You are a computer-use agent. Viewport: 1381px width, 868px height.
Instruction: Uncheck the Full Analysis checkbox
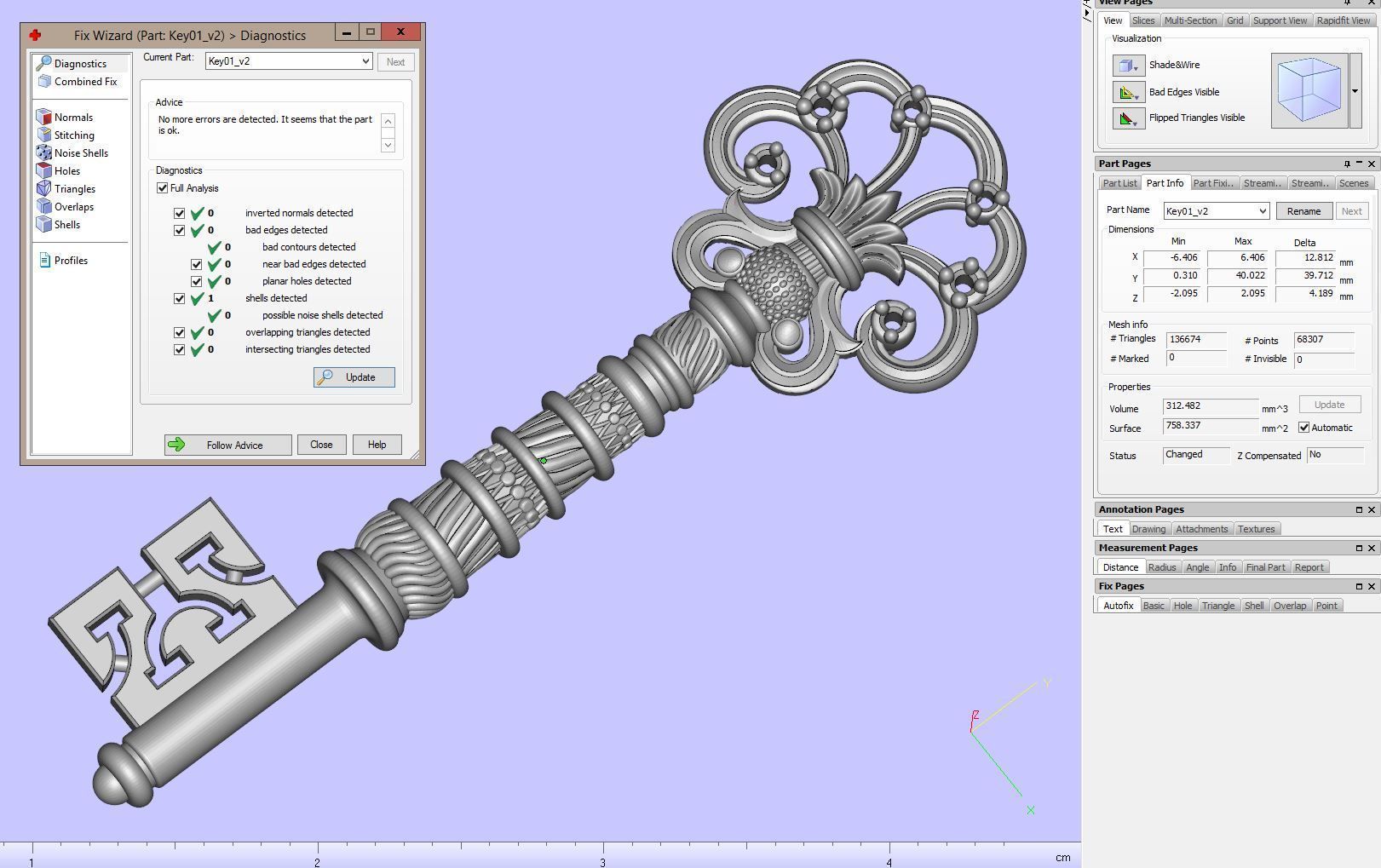(163, 188)
